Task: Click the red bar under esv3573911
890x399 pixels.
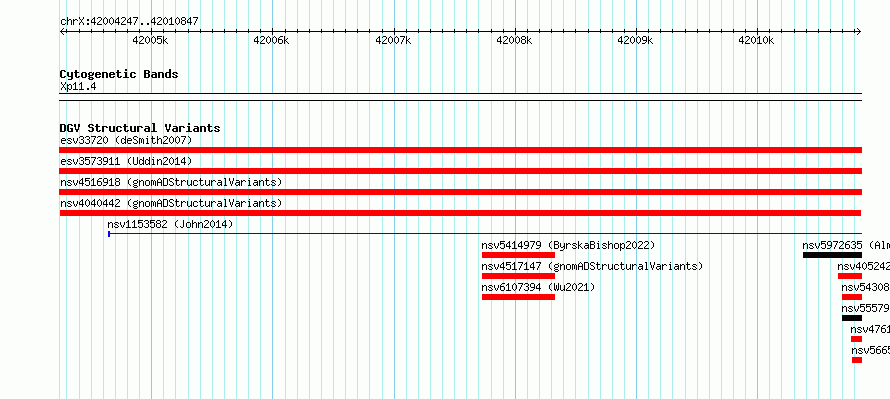Action: (461, 171)
